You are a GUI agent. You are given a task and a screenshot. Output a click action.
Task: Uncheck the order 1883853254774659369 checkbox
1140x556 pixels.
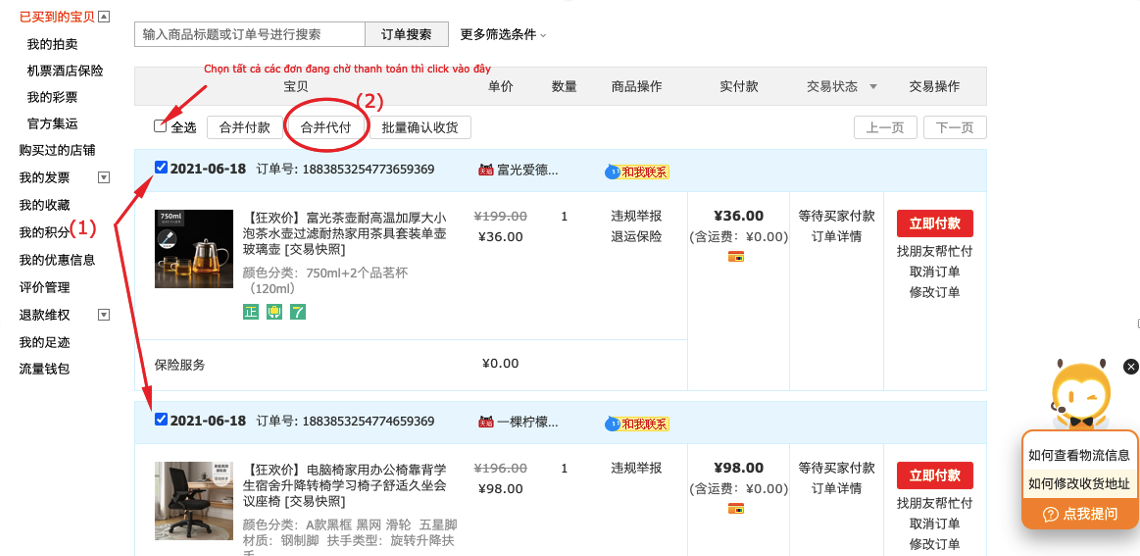point(161,420)
